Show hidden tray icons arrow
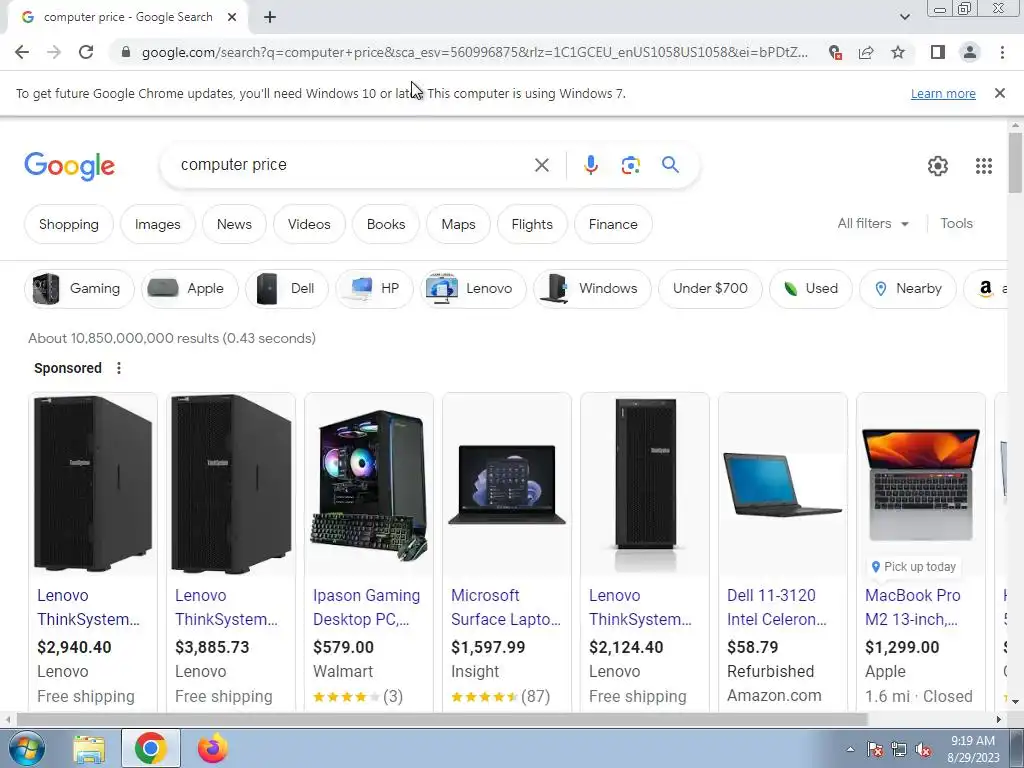Image resolution: width=1024 pixels, height=768 pixels. click(850, 749)
